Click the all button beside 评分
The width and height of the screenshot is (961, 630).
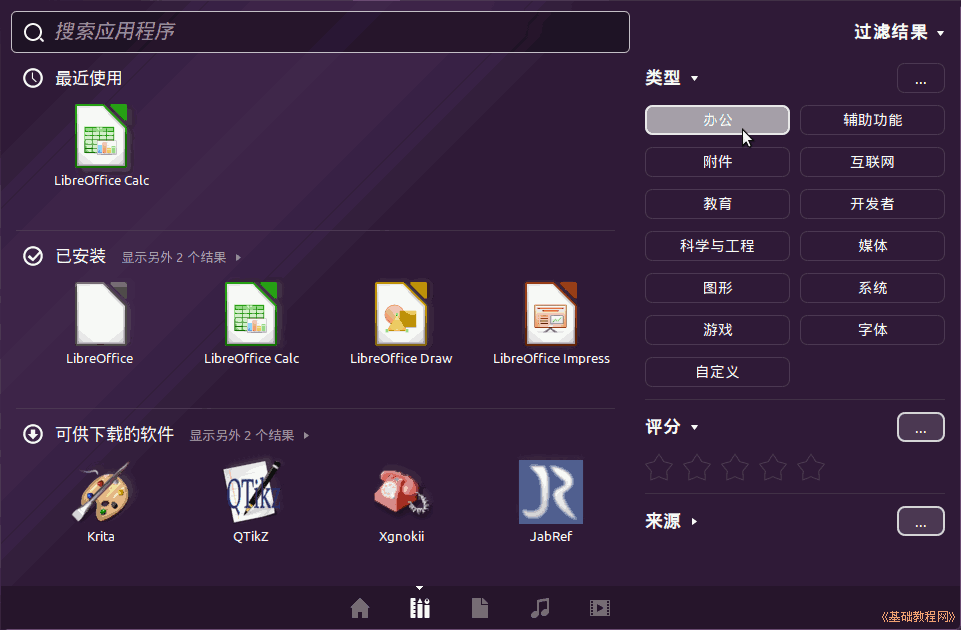920,427
